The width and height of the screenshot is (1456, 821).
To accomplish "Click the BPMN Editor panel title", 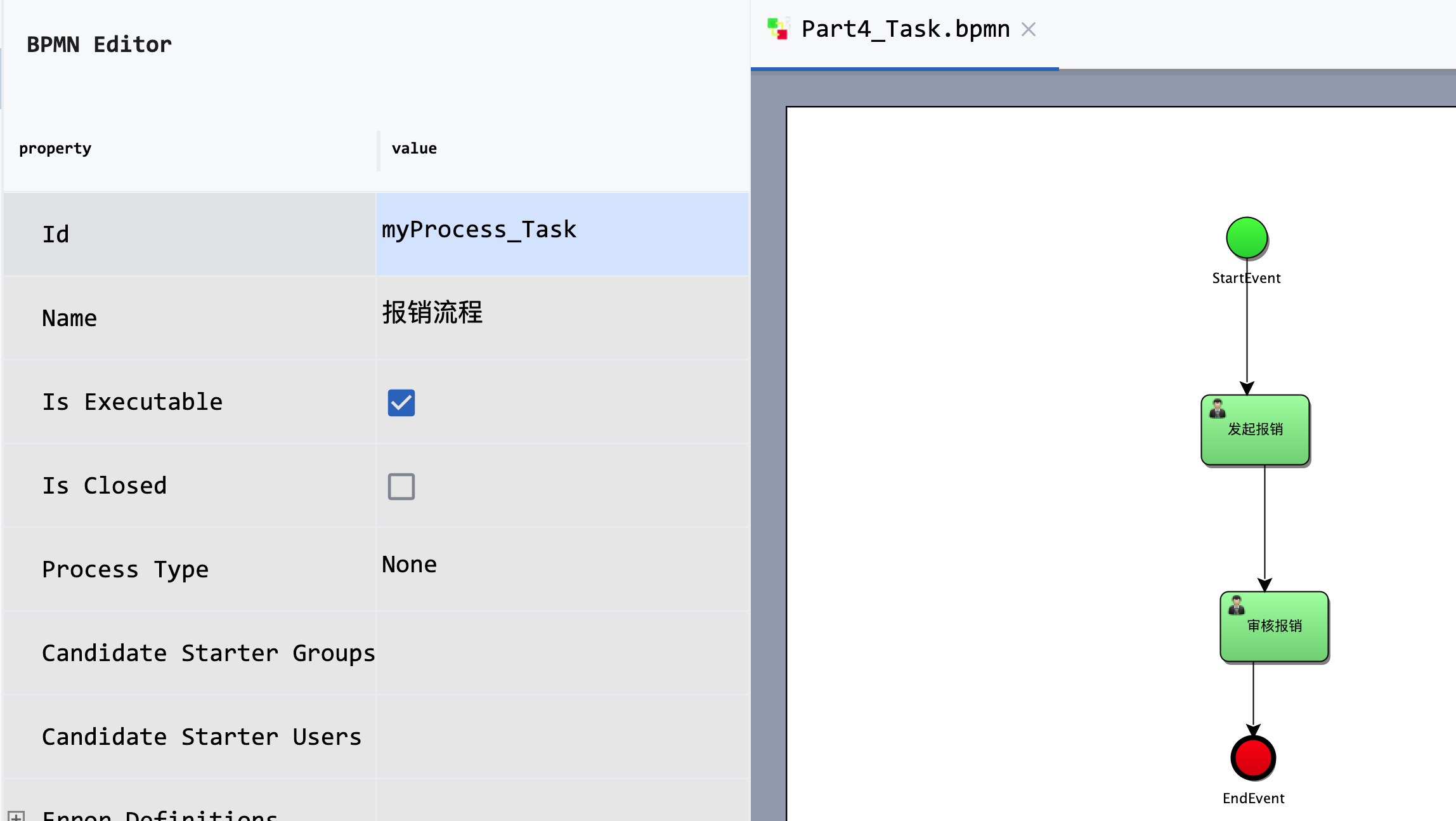I will pyautogui.click(x=99, y=44).
